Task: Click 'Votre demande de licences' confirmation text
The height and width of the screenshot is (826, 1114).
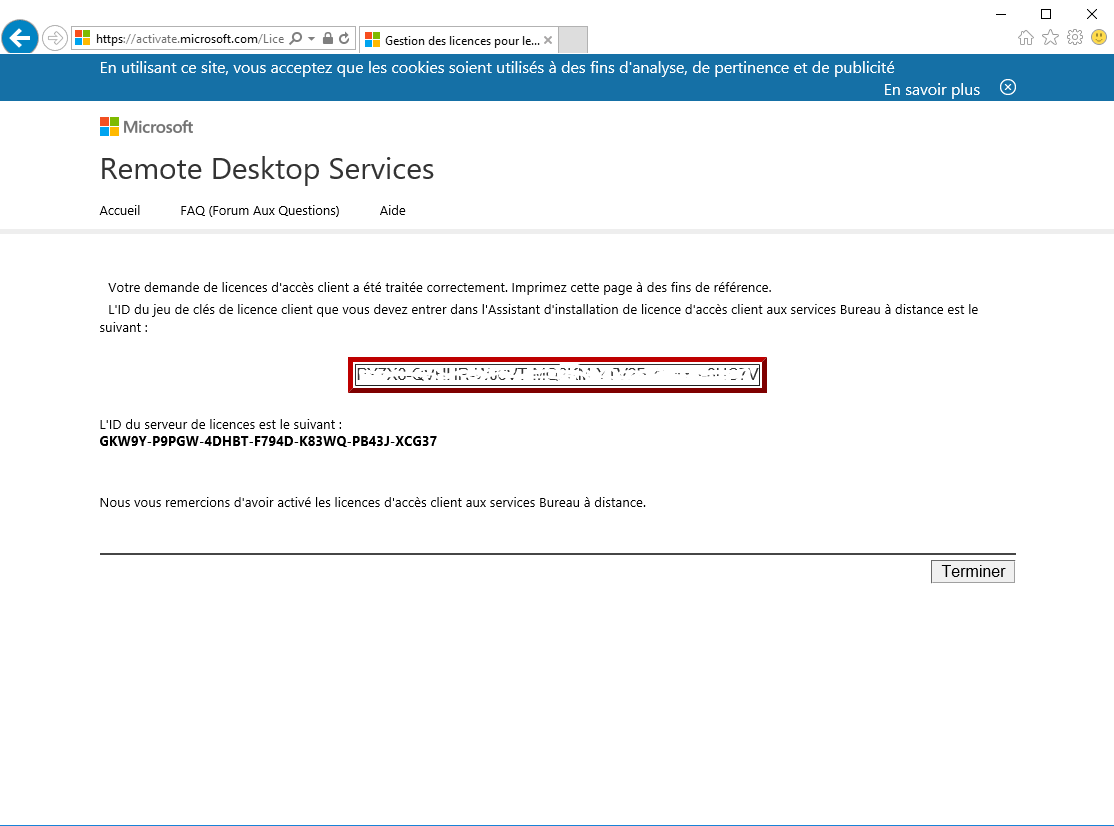Action: point(439,288)
